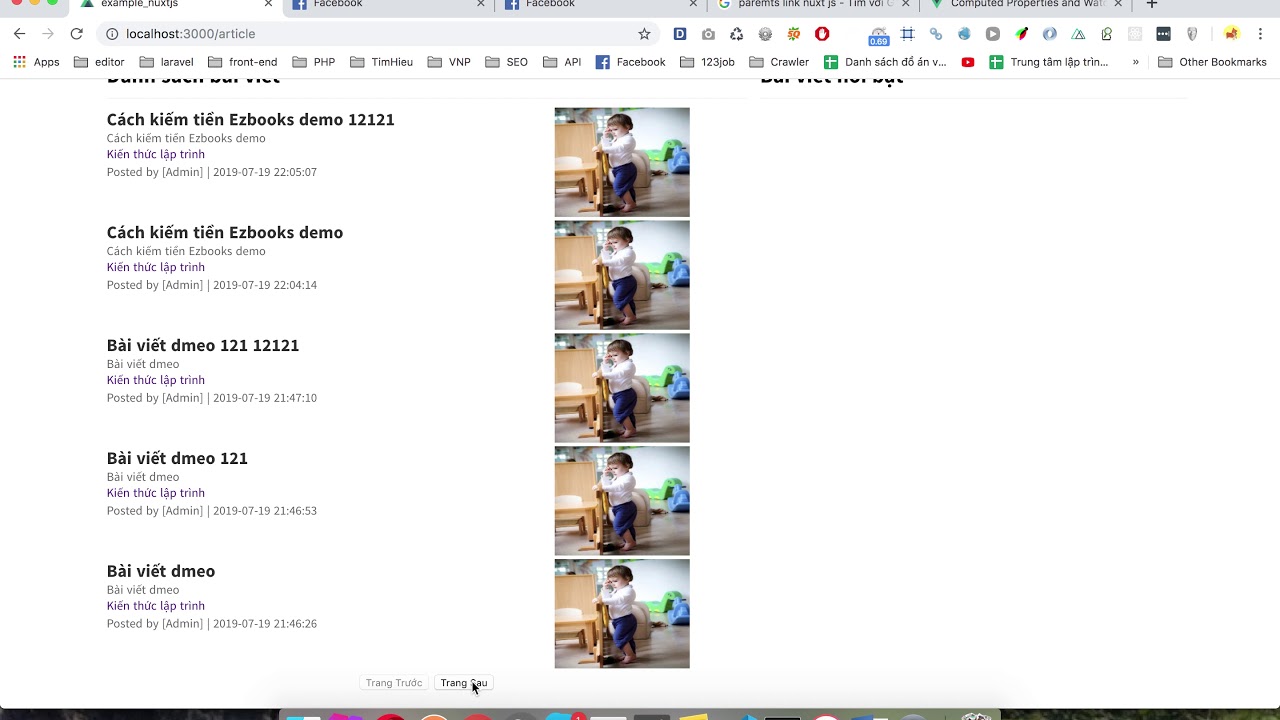Click the chain link extension icon
This screenshot has height=720, width=1280.
(936, 34)
